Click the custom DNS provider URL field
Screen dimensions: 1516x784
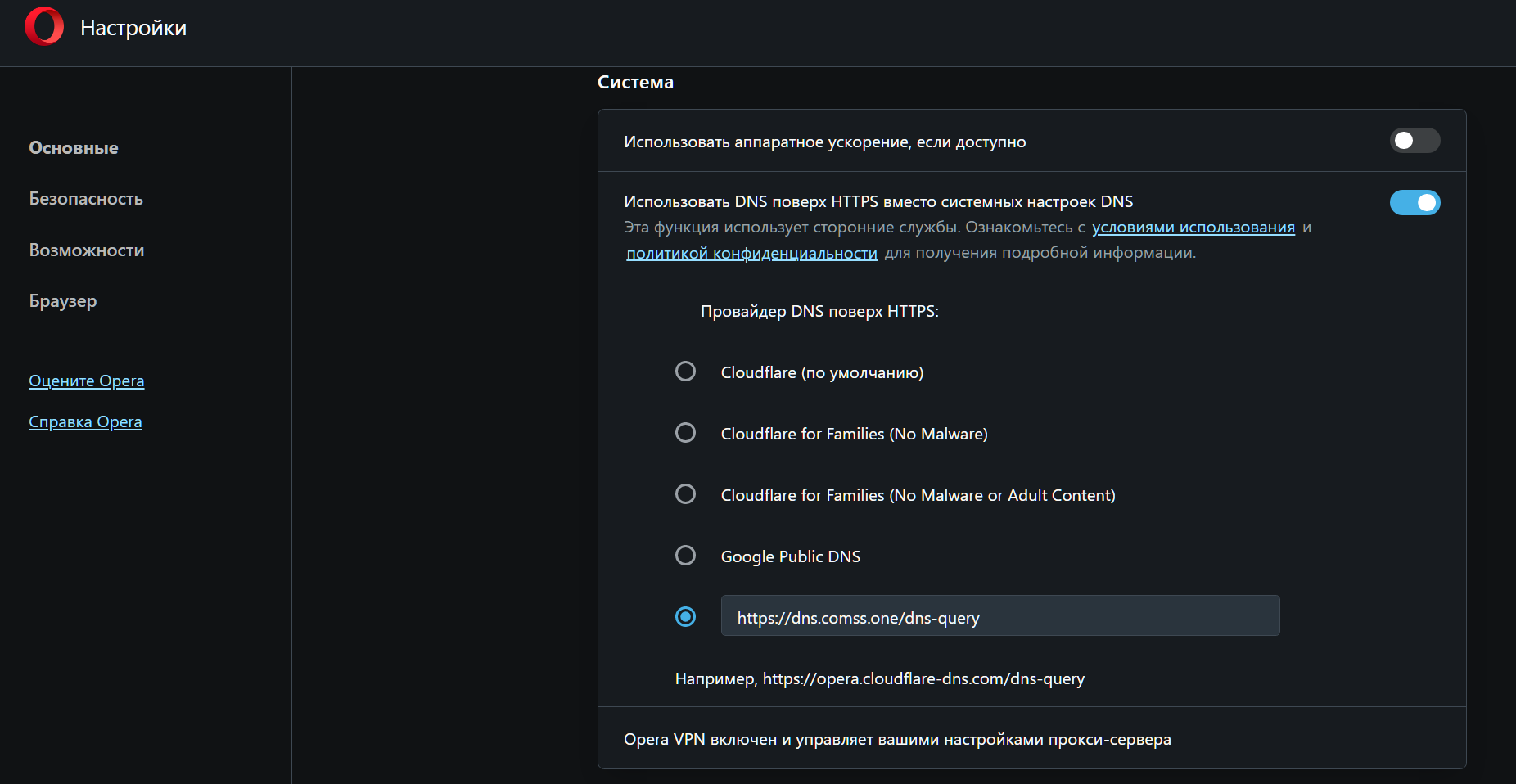(1000, 616)
